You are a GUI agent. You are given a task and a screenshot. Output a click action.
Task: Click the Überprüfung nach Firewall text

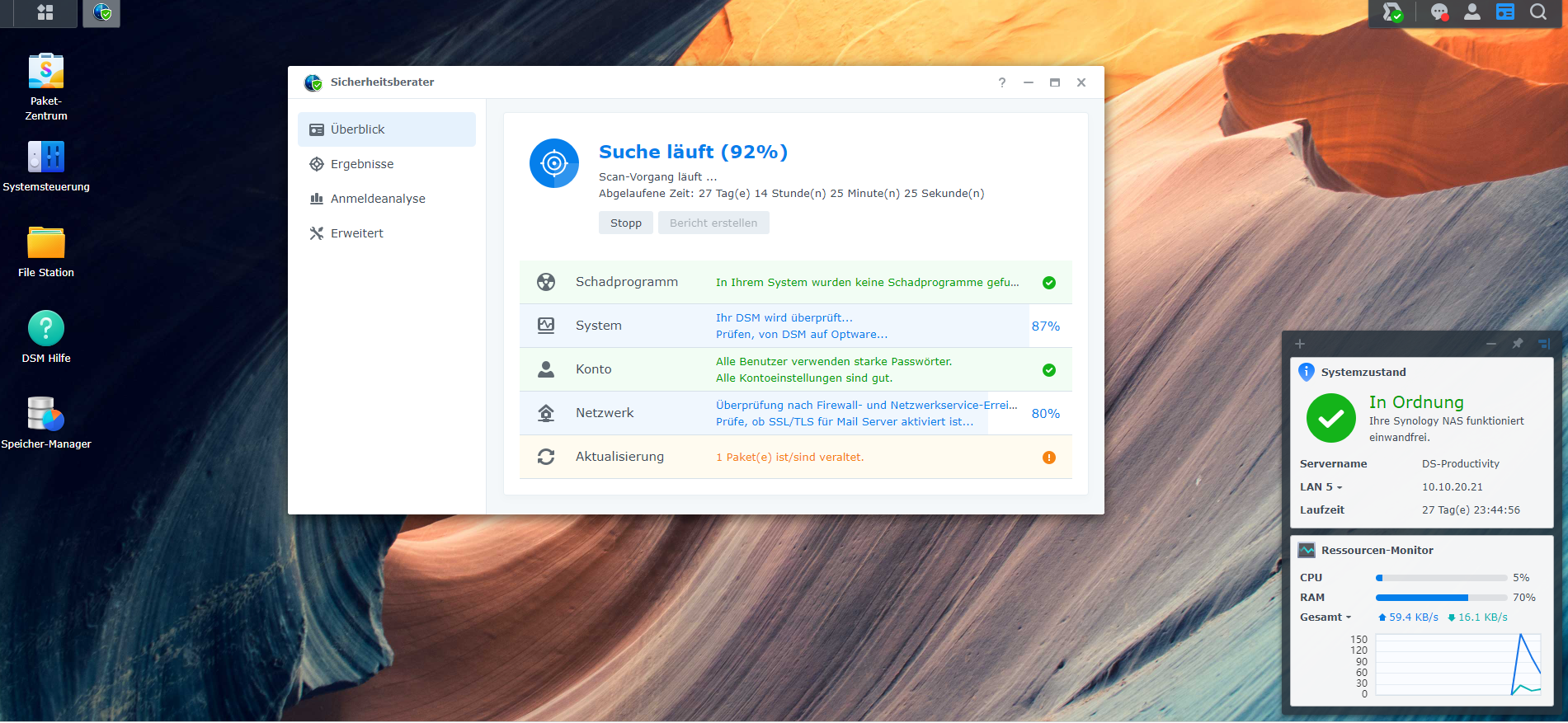click(867, 406)
